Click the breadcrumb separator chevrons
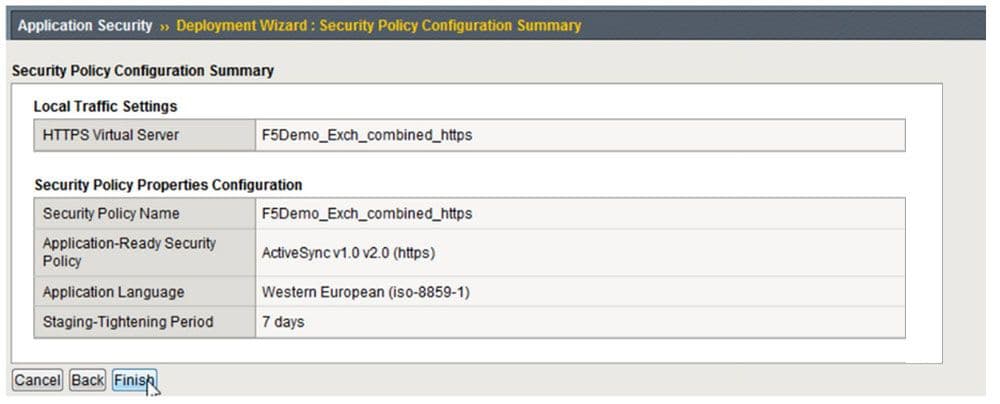1000x404 pixels. click(x=164, y=25)
